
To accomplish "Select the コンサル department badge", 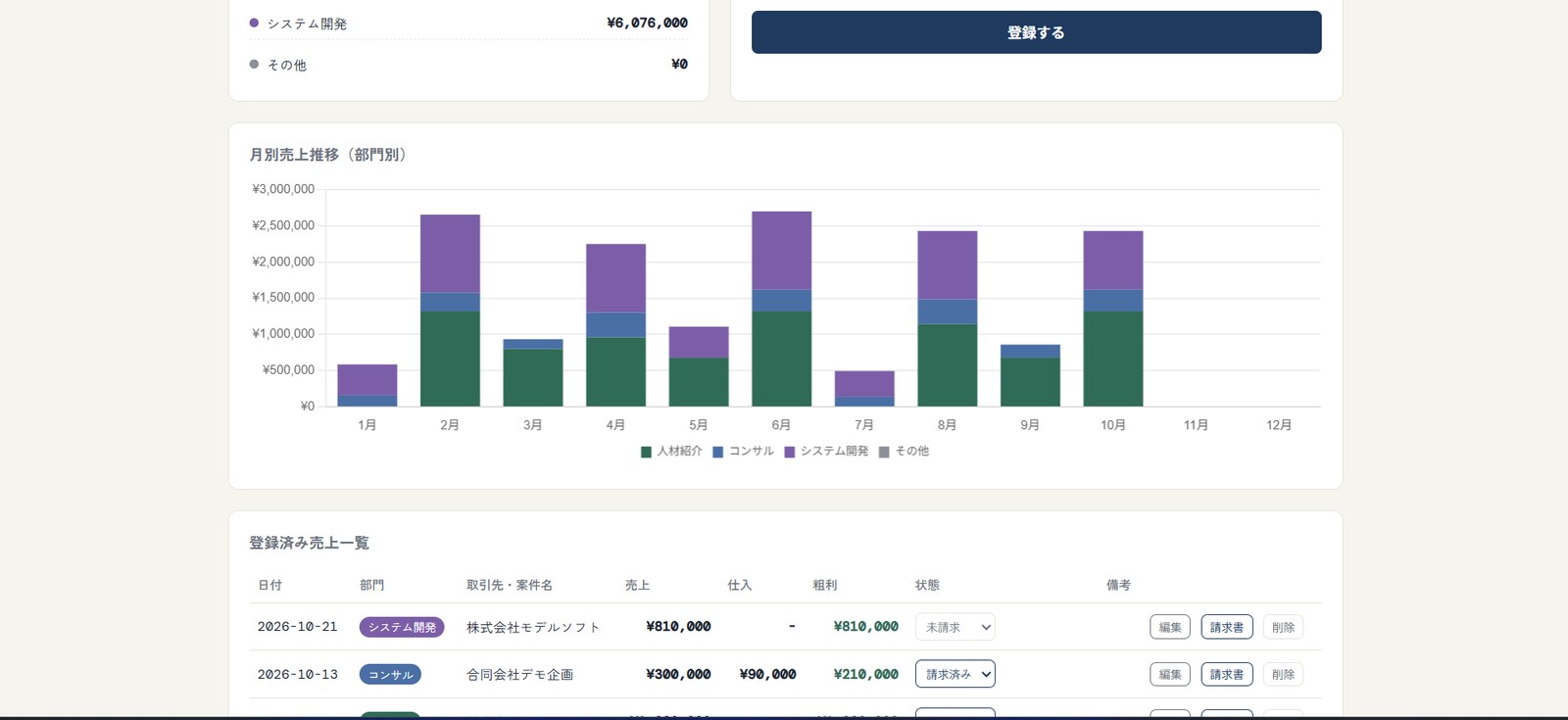I will 390,674.
